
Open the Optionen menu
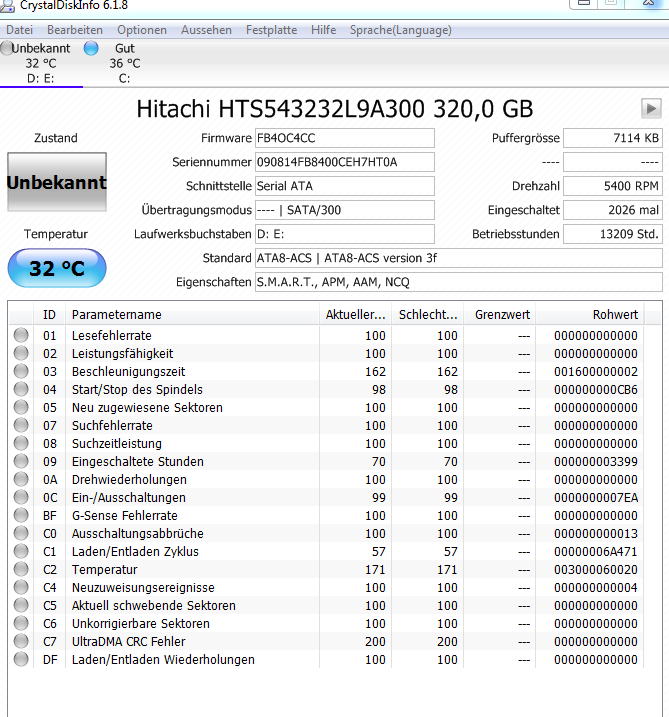tap(142, 30)
